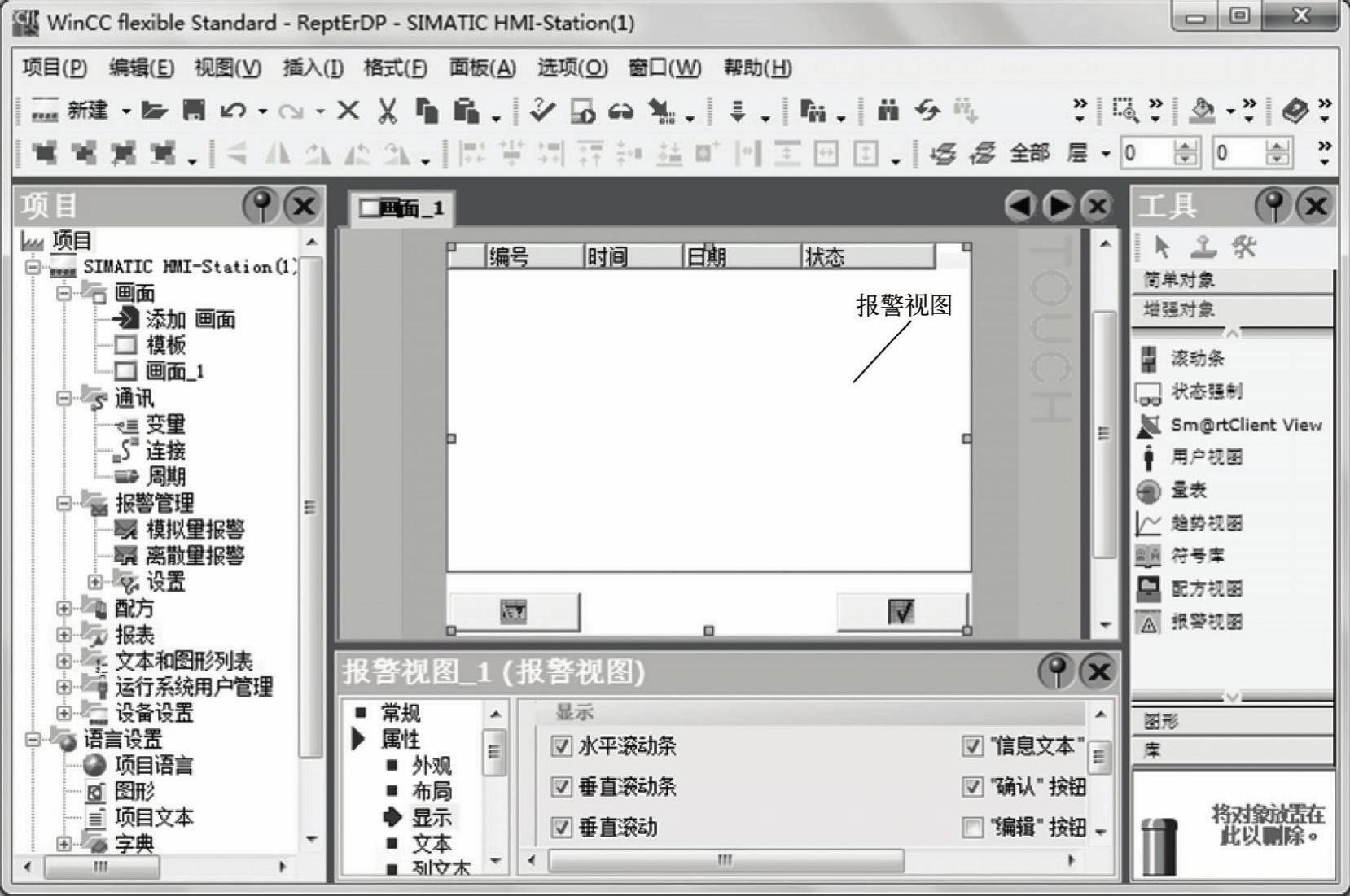Viewport: 1350px width, 896px height.
Task: Open the 选项(O) menu
Action: 572,68
